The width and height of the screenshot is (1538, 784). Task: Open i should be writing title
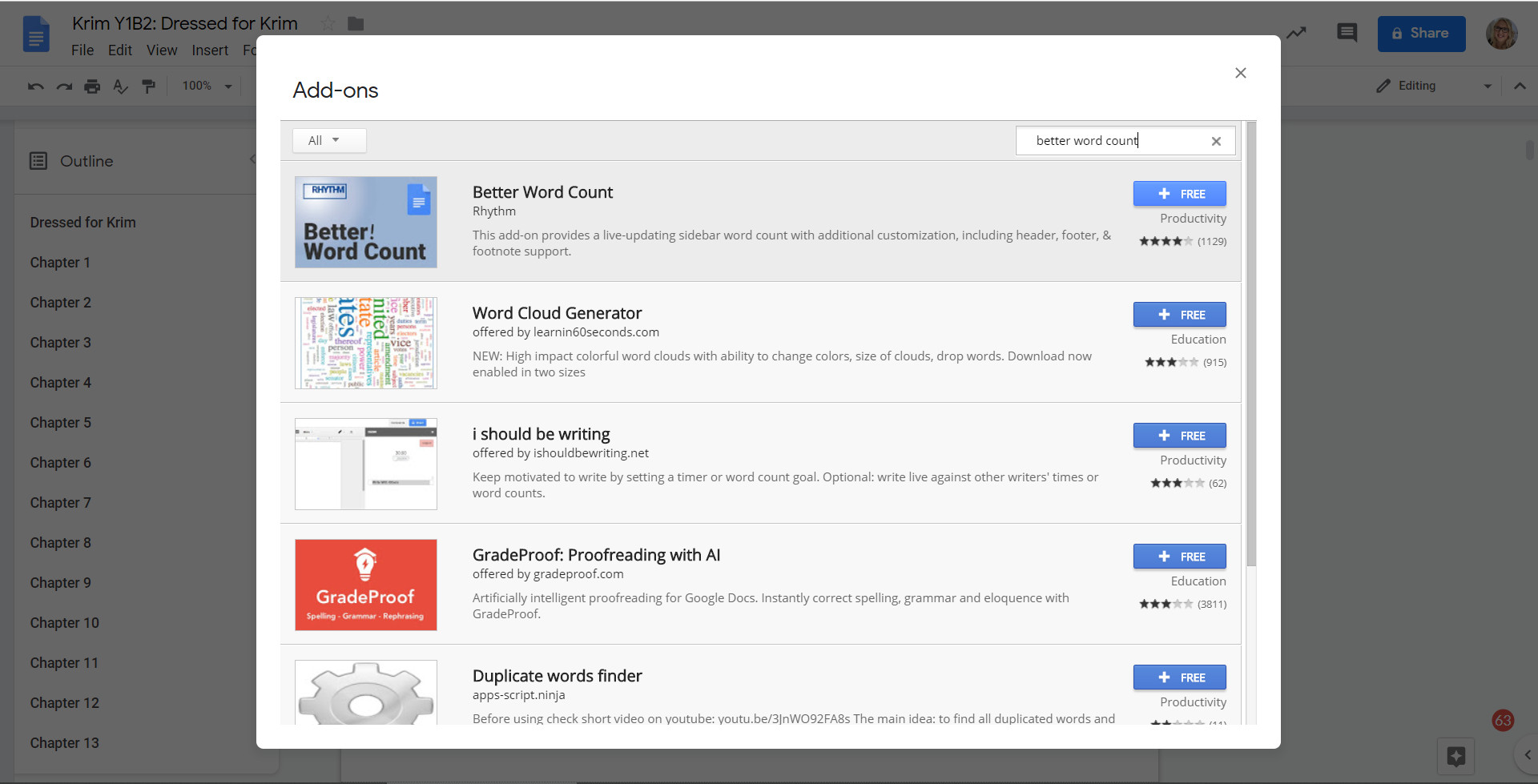(x=541, y=434)
